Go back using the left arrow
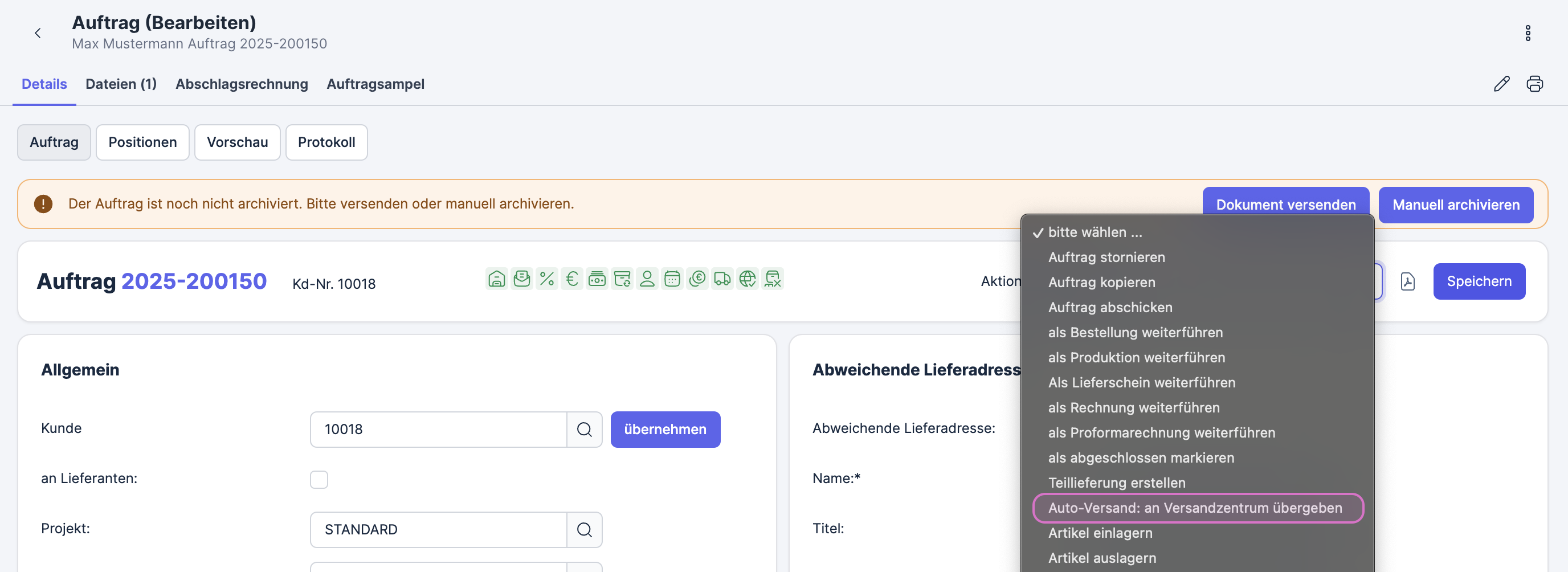The width and height of the screenshot is (1568, 572). (x=38, y=34)
